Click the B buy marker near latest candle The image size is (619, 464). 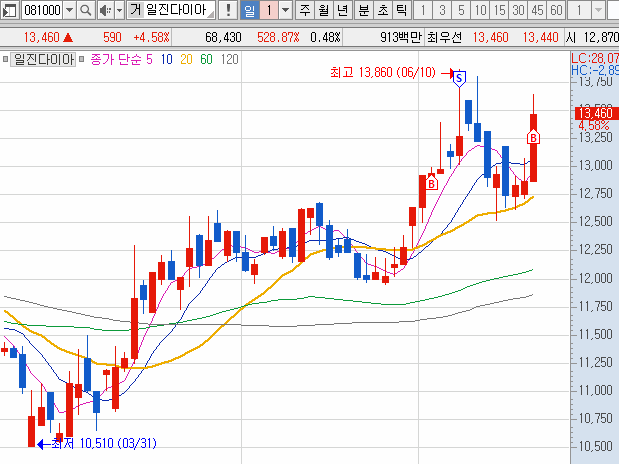(534, 136)
